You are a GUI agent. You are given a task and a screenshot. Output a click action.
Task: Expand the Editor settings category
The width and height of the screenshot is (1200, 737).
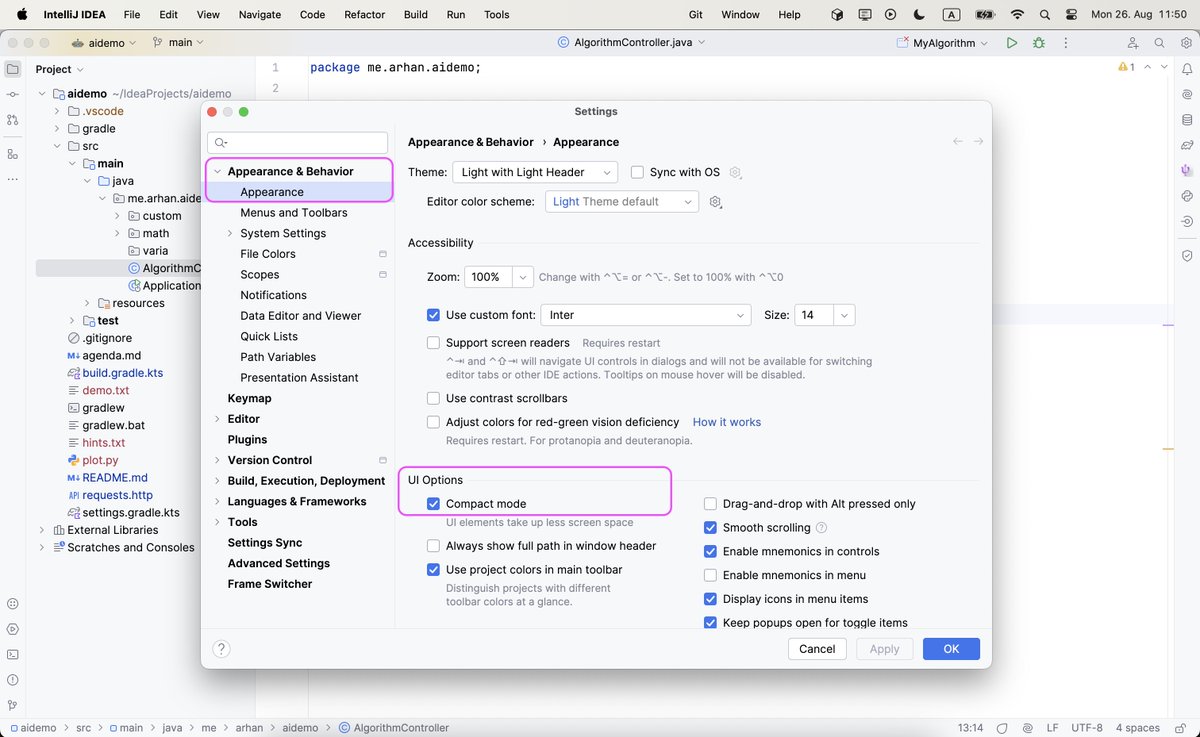point(217,419)
